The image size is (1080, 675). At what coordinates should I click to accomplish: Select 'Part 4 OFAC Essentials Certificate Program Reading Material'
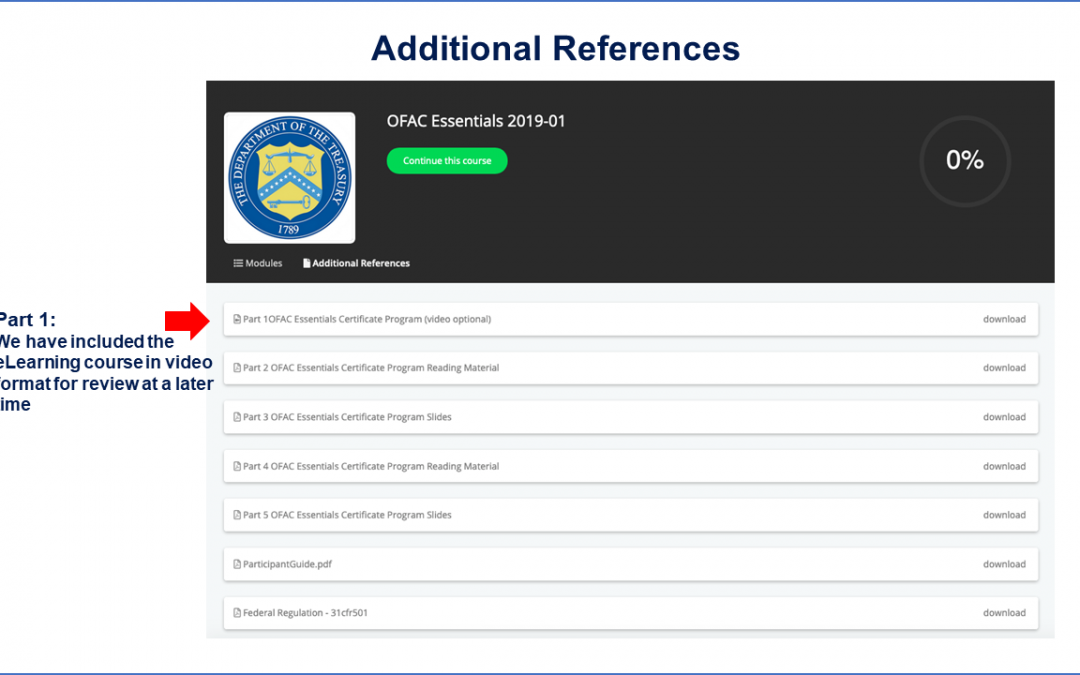point(371,466)
